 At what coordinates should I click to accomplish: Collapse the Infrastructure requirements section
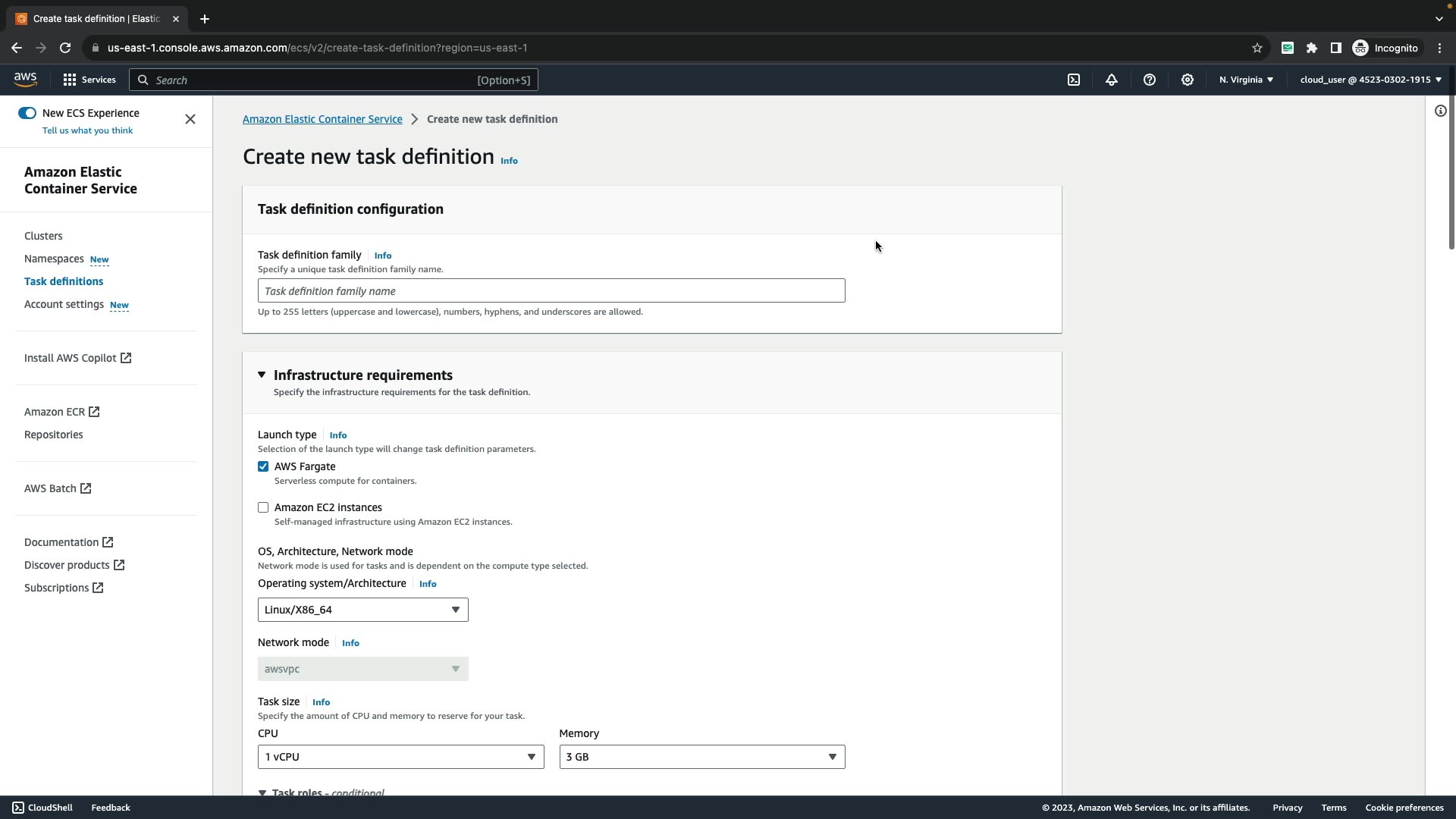coord(262,375)
